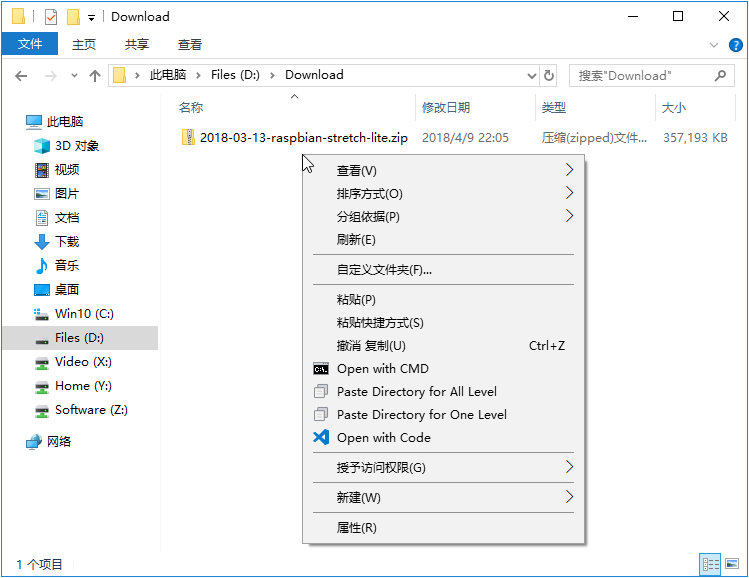Choose 属性(R) from context menu
The height and width of the screenshot is (578, 749).
point(443,527)
